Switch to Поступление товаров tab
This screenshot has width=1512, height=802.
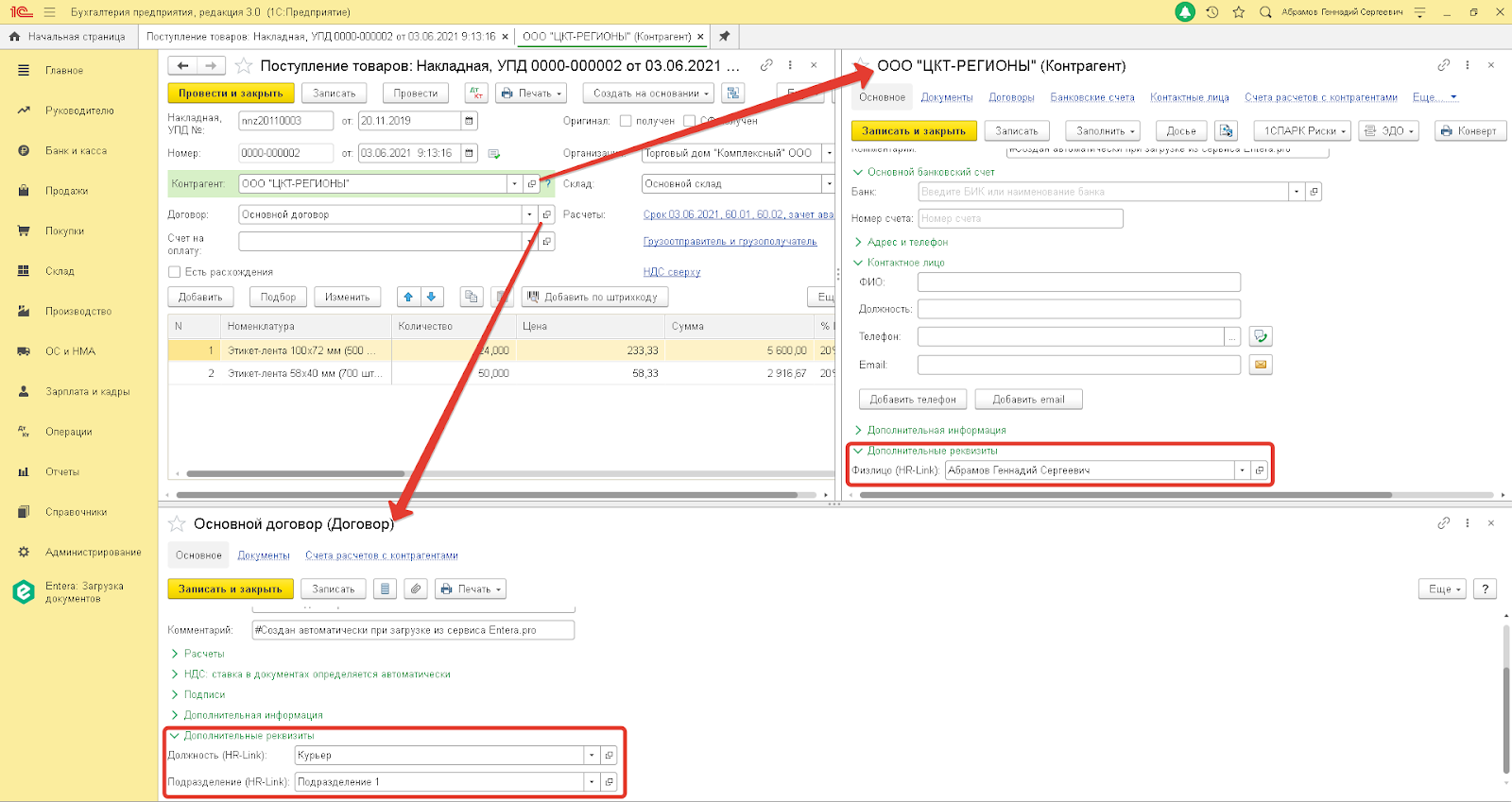point(320,36)
